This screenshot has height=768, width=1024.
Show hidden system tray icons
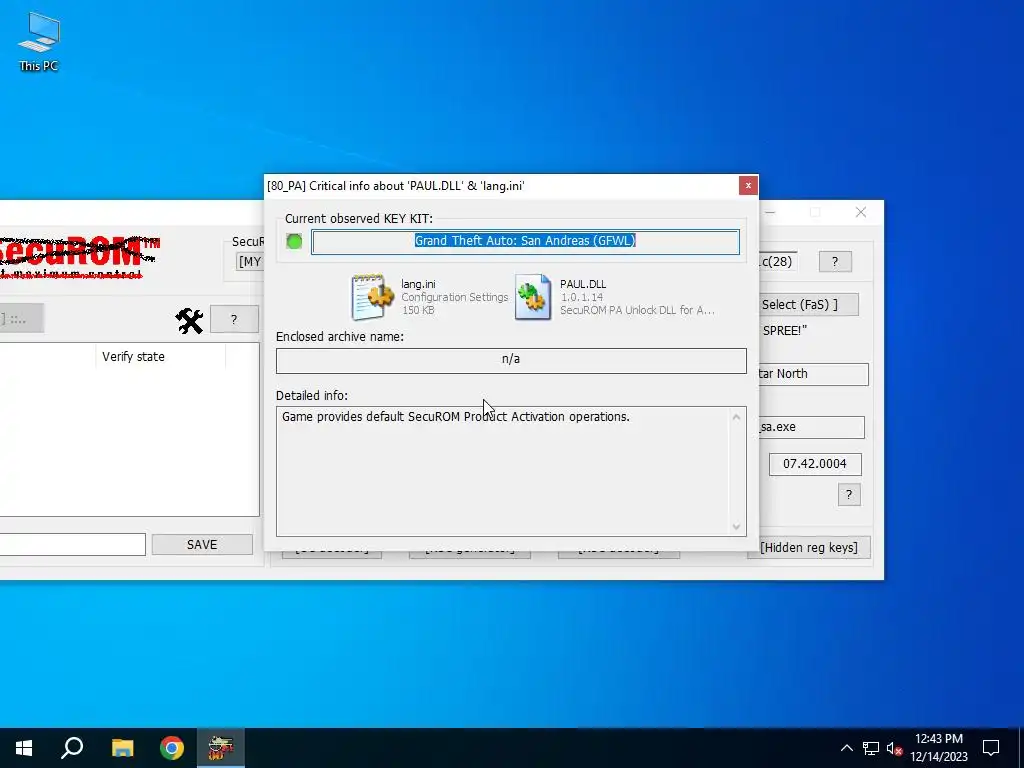(846, 748)
